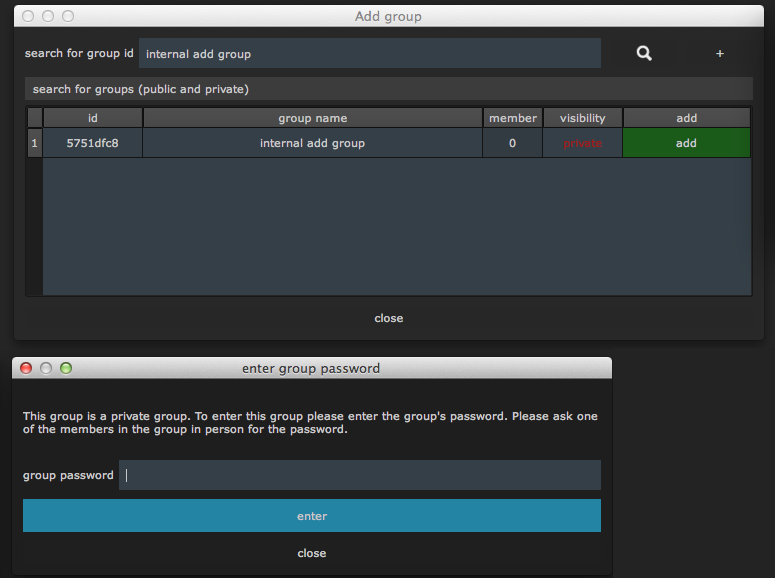The width and height of the screenshot is (775, 578).
Task: Click the member count cell showing 0
Action: coord(512,143)
